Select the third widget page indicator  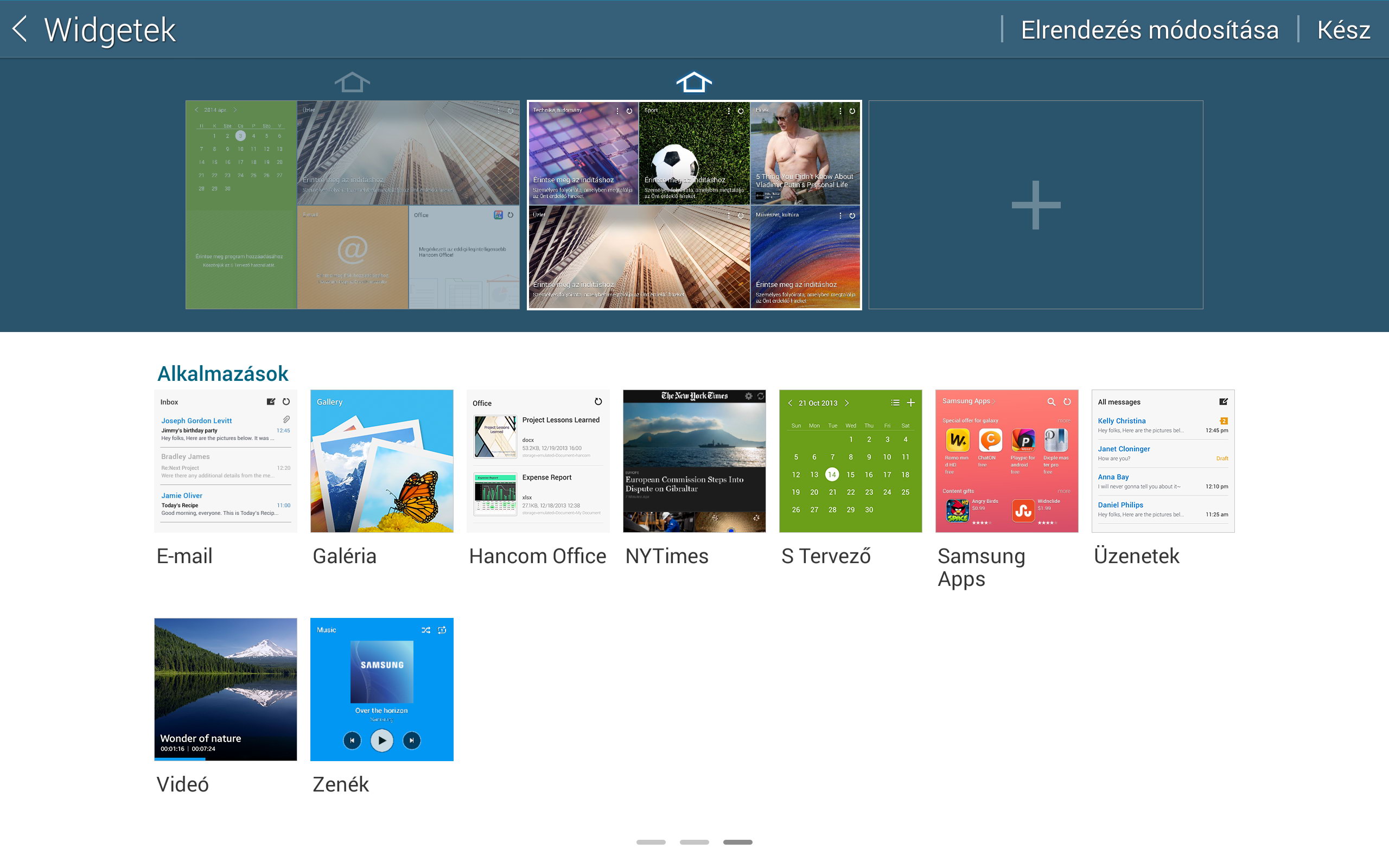click(737, 842)
